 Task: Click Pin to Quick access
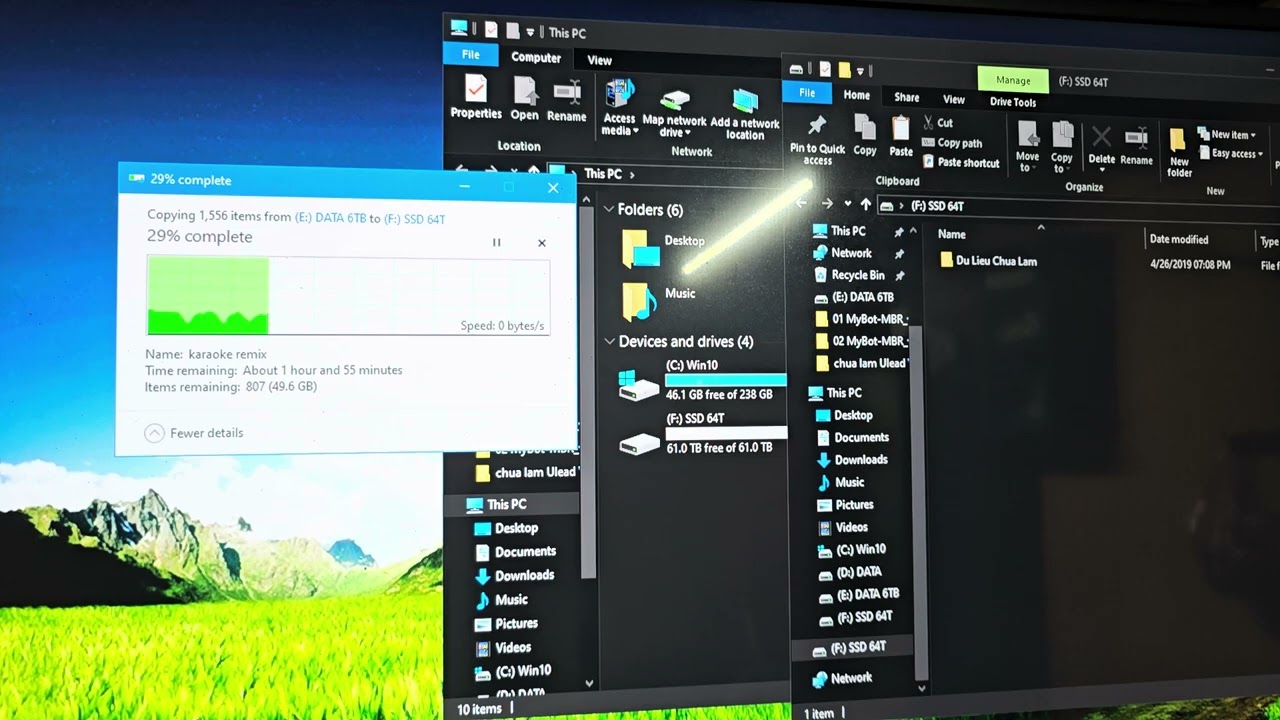(x=817, y=140)
